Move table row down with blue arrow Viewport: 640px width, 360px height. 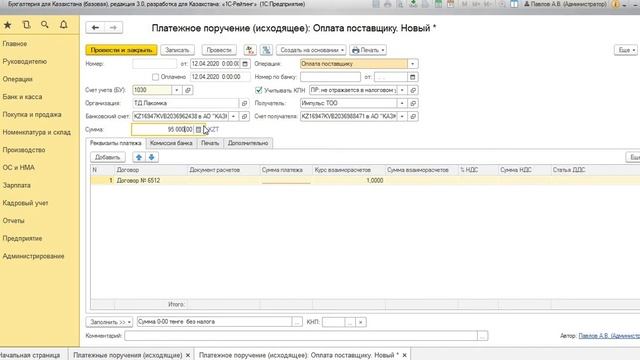coord(151,157)
